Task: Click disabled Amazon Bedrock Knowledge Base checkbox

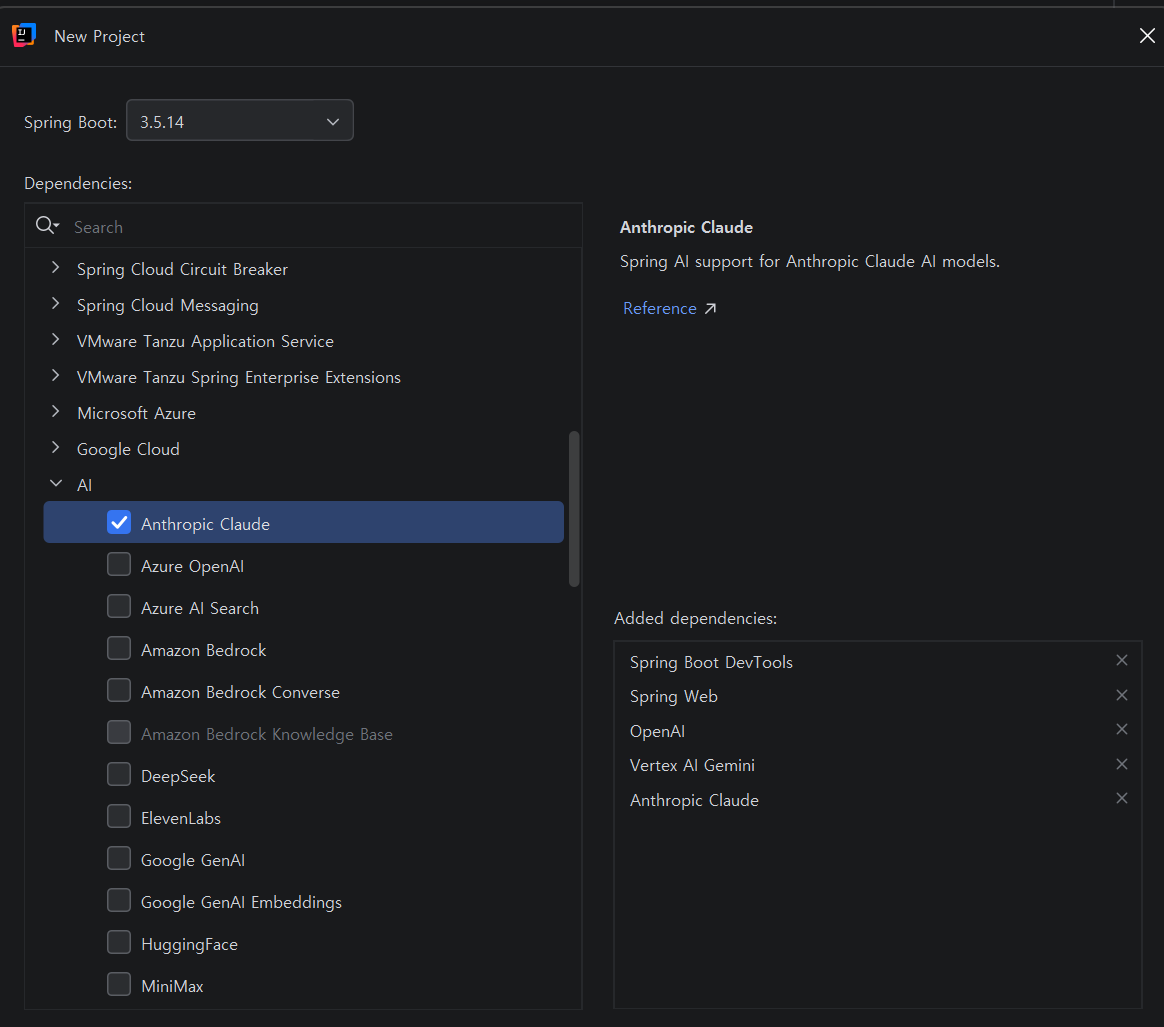Action: [119, 732]
